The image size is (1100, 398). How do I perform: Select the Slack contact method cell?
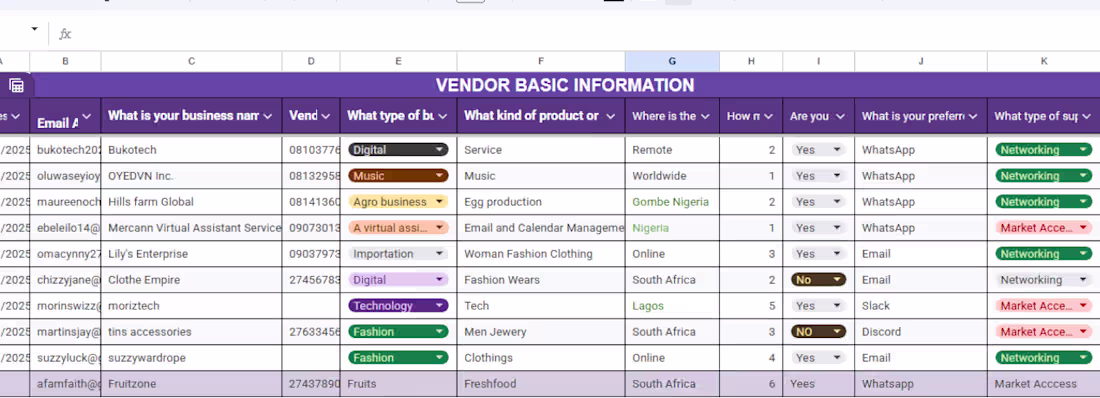[921, 306]
